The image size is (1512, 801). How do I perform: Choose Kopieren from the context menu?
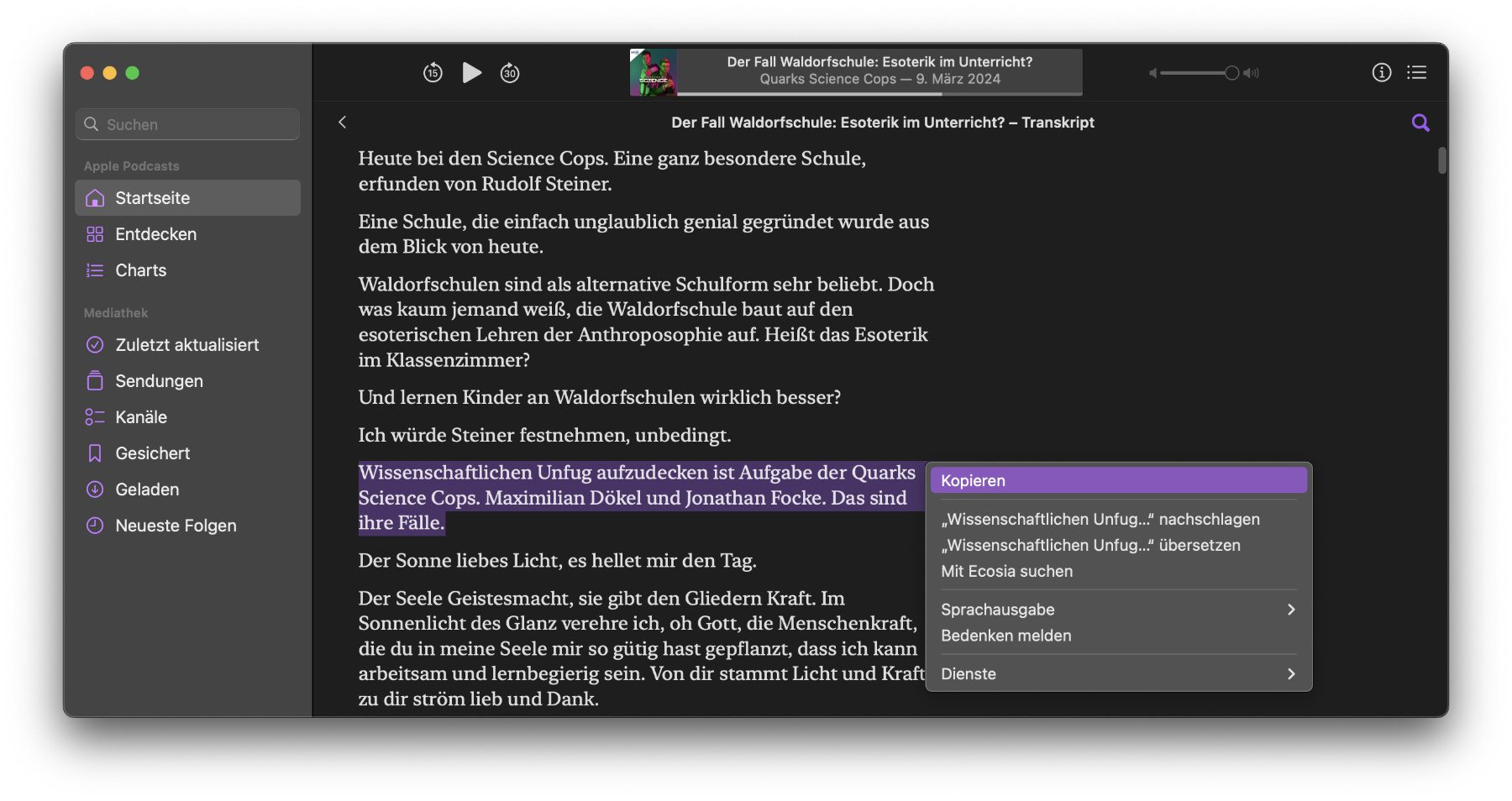tap(1117, 480)
